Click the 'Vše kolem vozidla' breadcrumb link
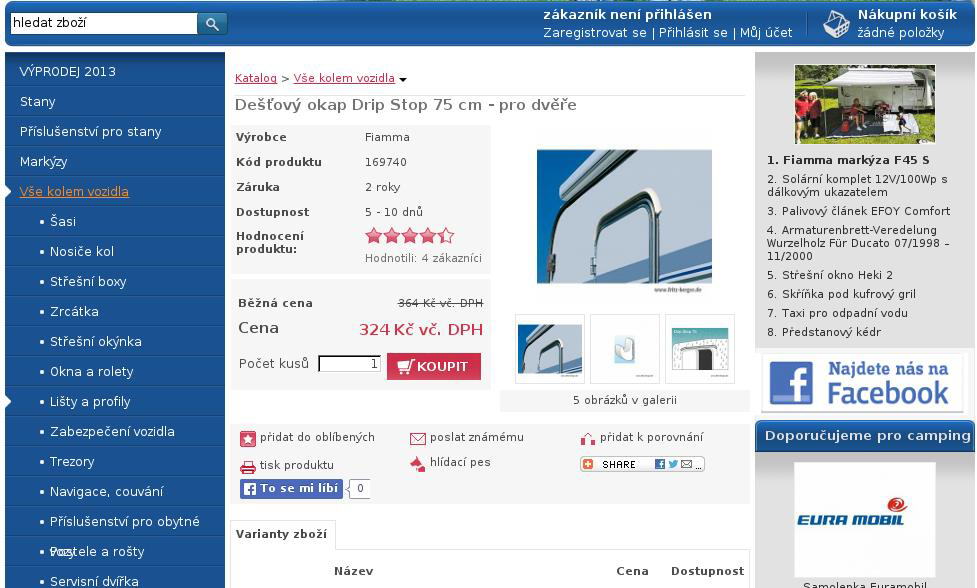Image resolution: width=977 pixels, height=588 pixels. tap(344, 78)
